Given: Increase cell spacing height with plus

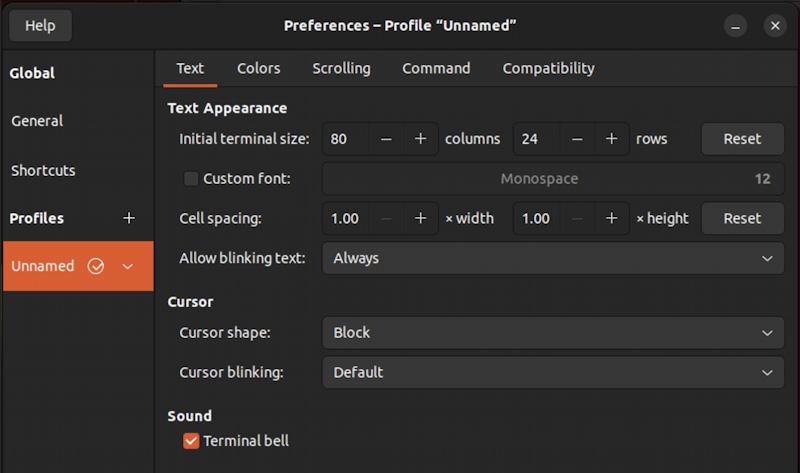Looking at the screenshot, I should point(611,218).
